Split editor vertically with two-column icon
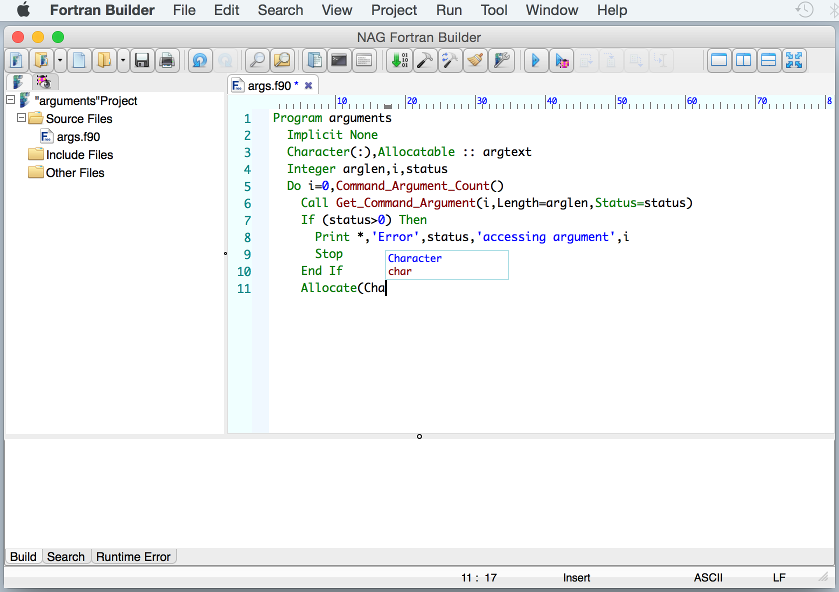 tap(744, 60)
